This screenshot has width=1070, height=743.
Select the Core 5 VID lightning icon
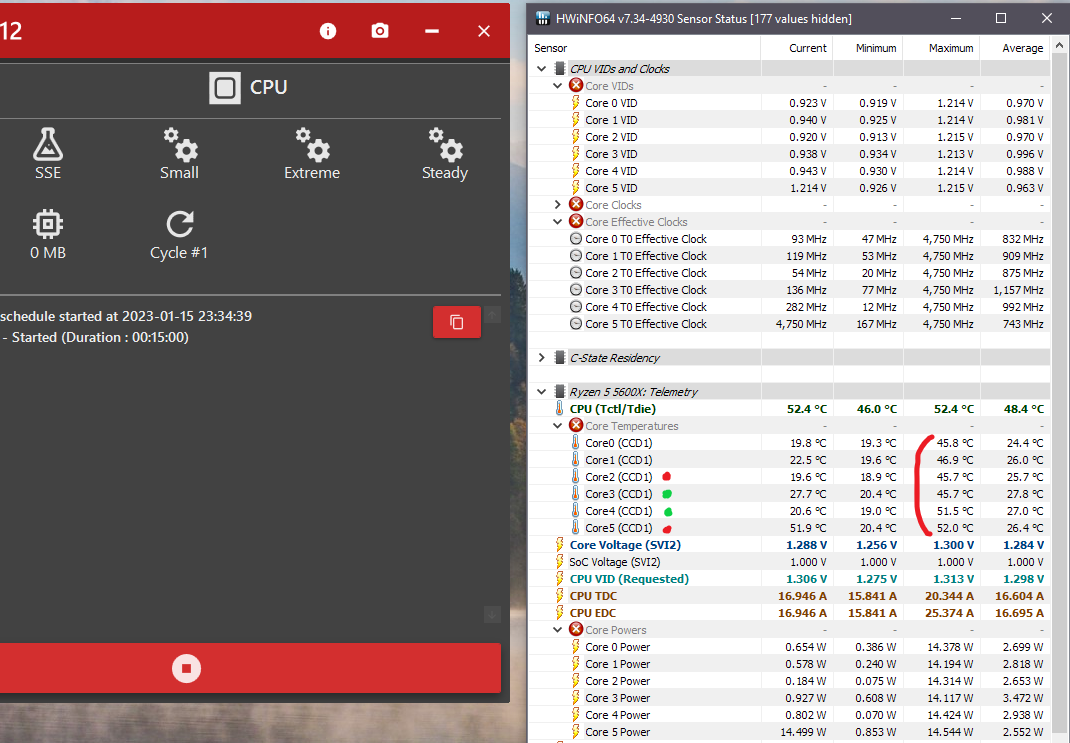pyautogui.click(x=576, y=187)
